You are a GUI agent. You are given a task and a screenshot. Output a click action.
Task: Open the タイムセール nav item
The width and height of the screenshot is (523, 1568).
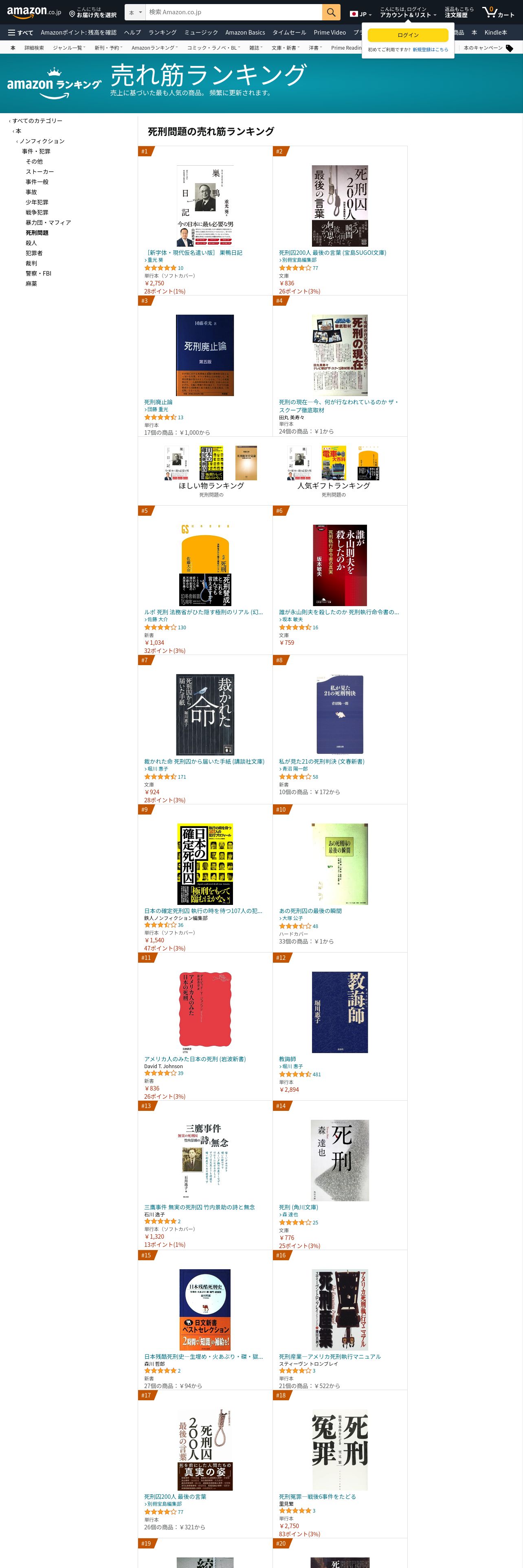pyautogui.click(x=289, y=32)
